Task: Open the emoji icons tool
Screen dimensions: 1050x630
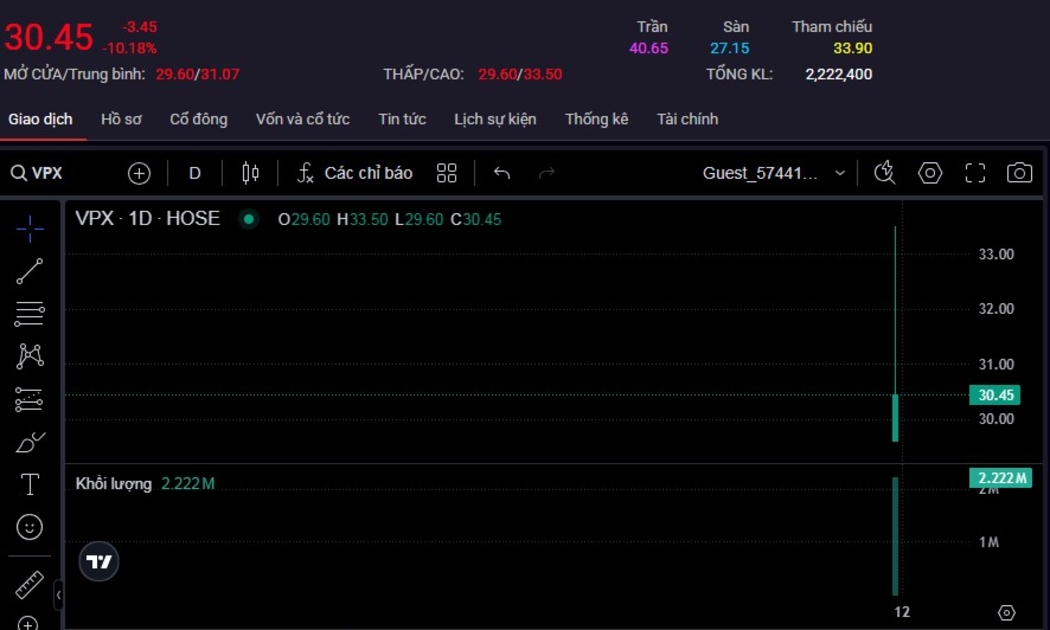Action: 30,527
